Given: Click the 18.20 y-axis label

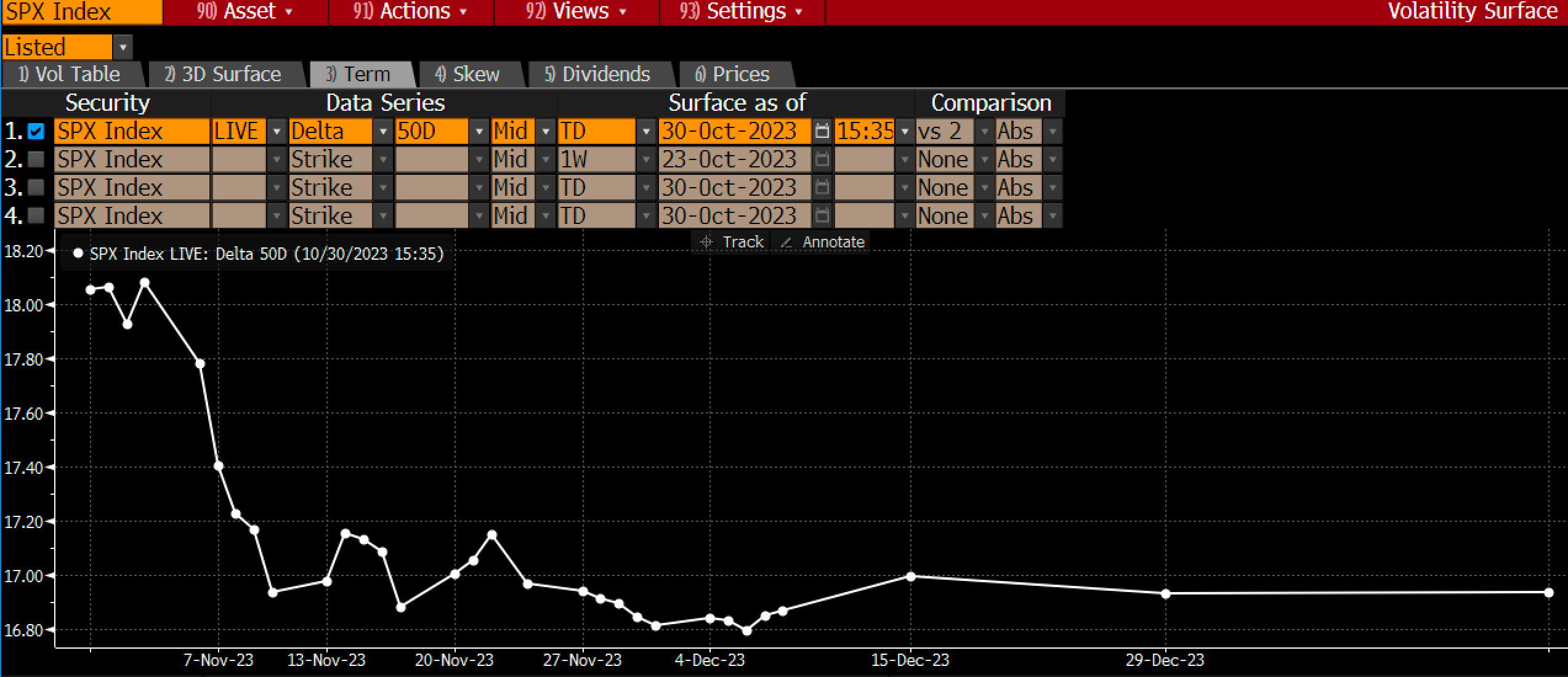Looking at the screenshot, I should pos(23,251).
